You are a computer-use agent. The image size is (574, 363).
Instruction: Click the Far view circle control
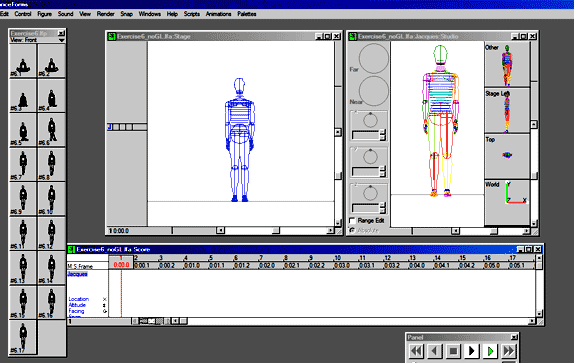point(373,59)
